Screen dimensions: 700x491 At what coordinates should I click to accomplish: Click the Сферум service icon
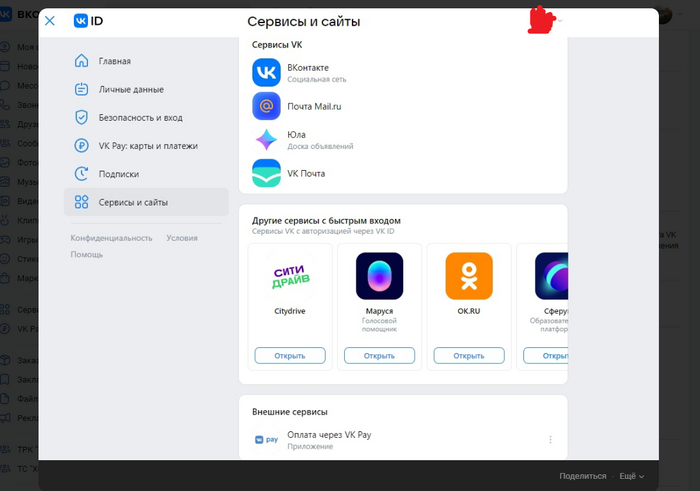551,276
